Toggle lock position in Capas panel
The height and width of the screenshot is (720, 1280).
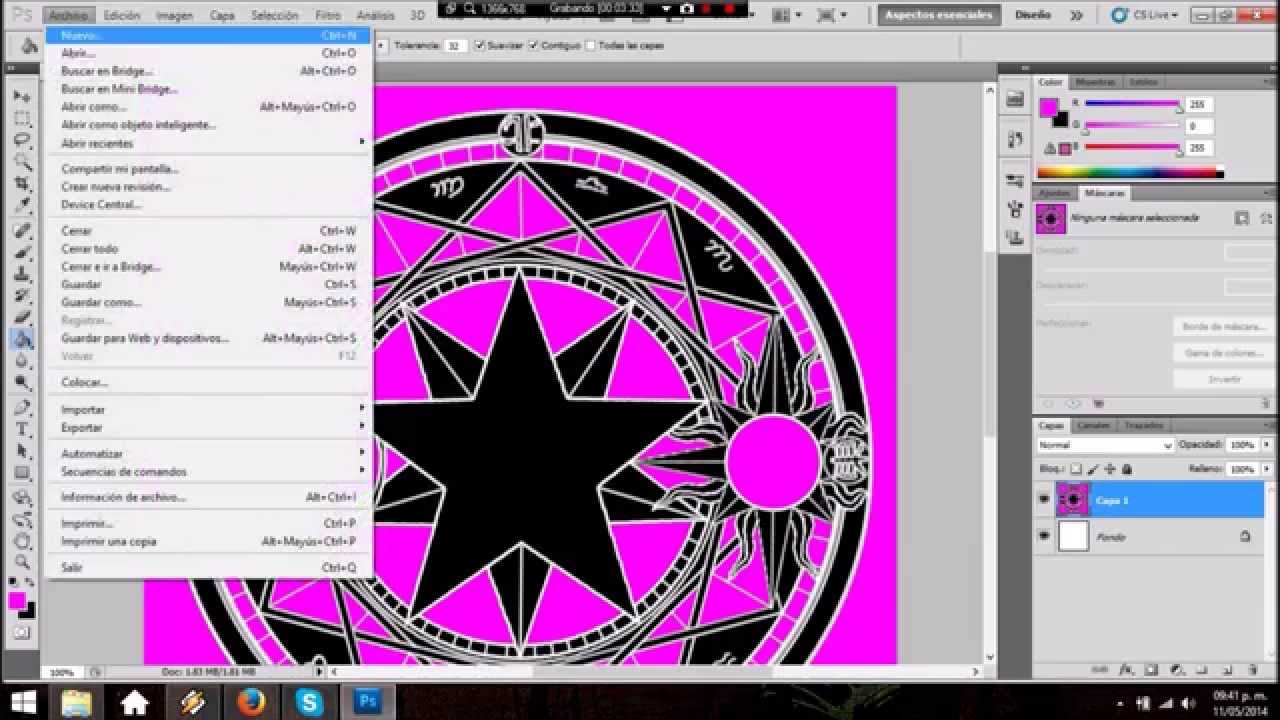[x=1110, y=469]
